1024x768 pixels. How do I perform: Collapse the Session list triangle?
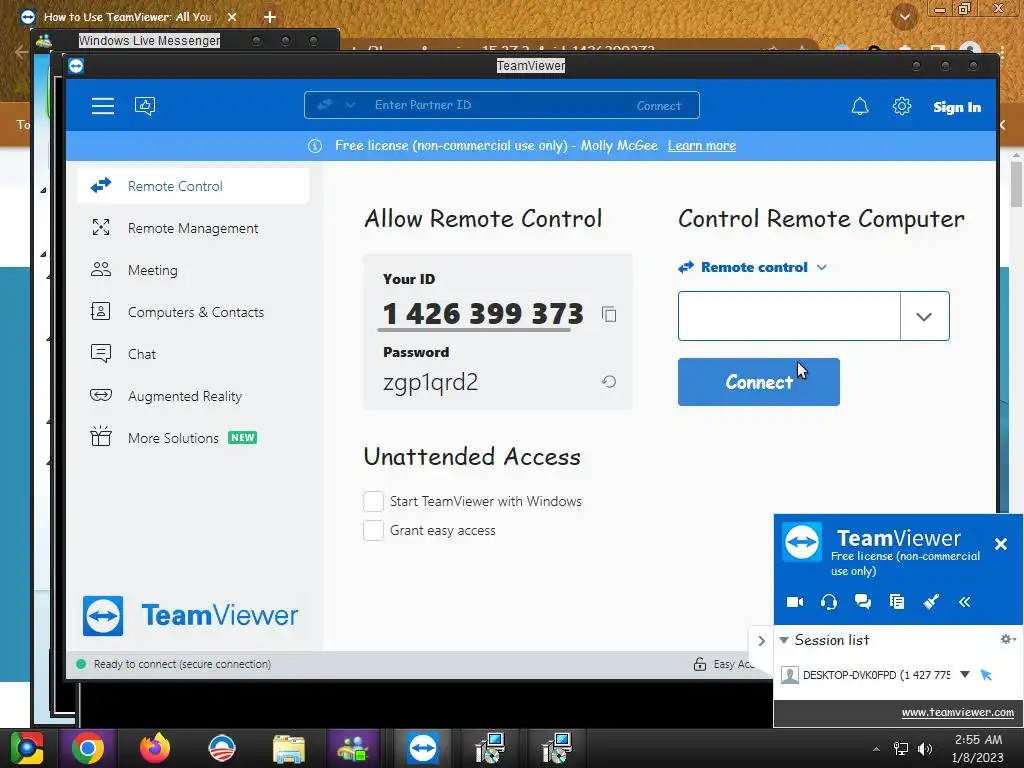[x=784, y=641]
